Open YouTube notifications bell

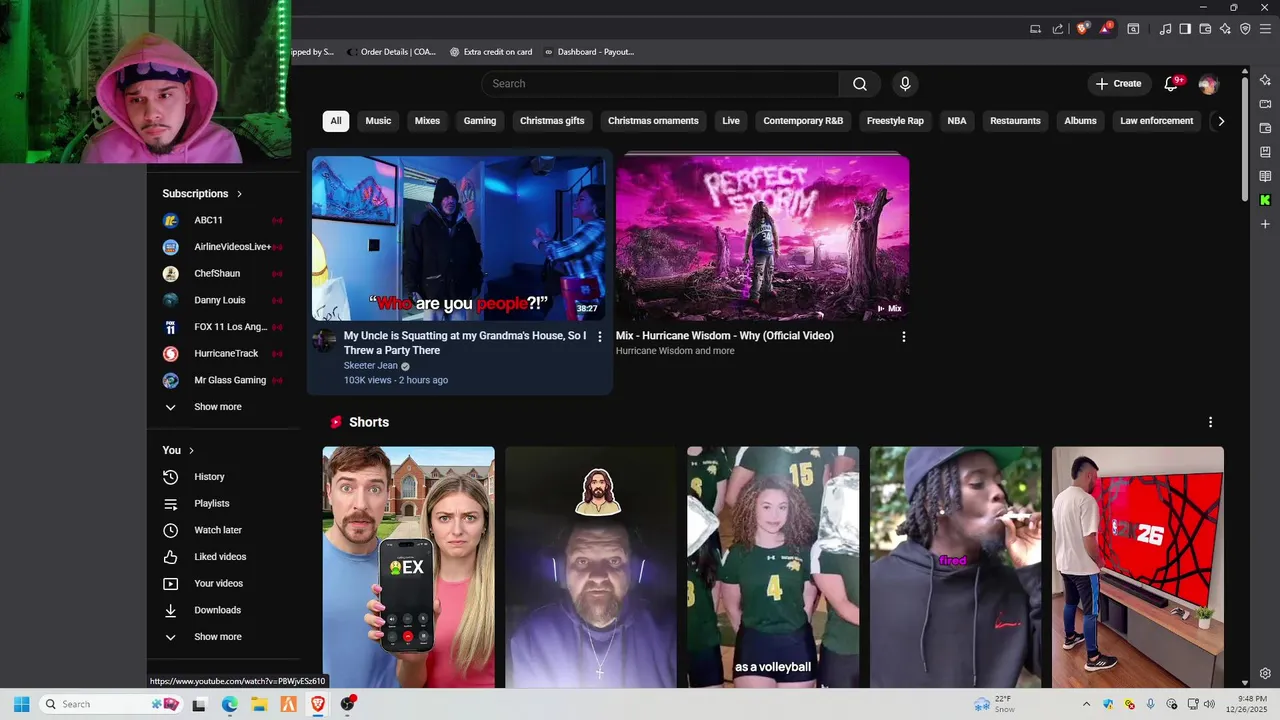click(x=1171, y=84)
